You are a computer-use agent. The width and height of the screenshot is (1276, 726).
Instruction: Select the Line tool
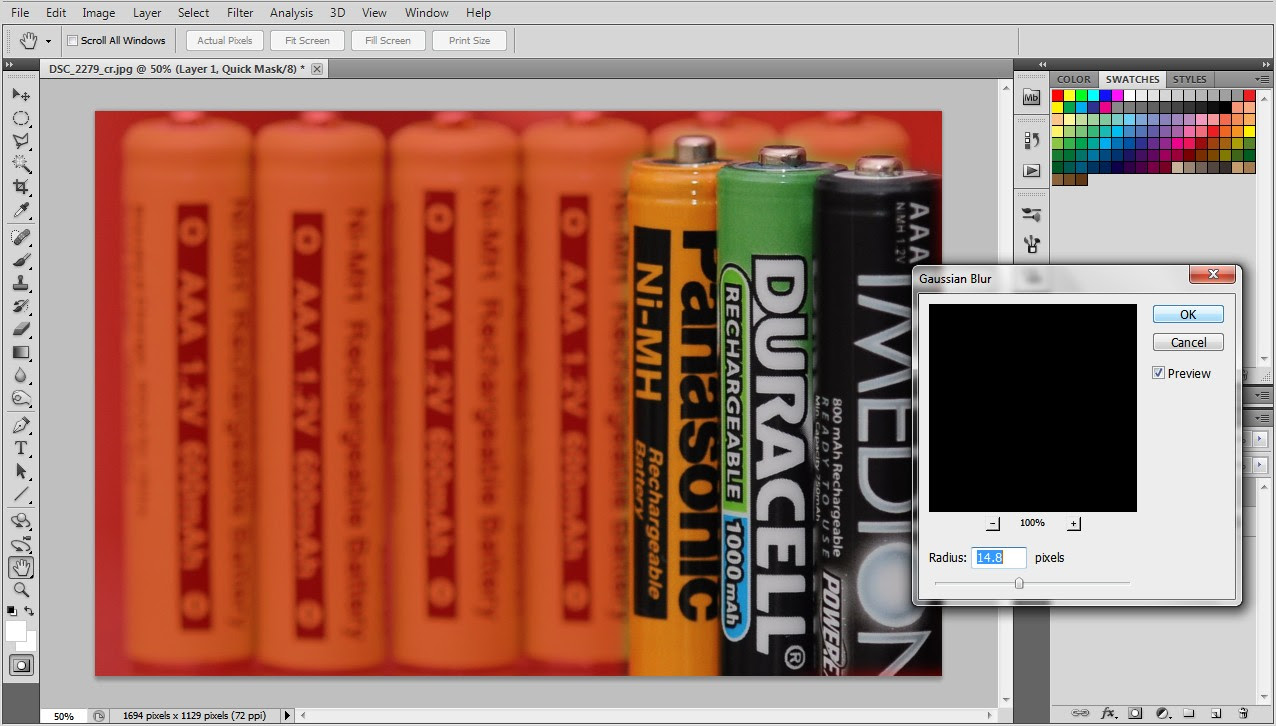[21, 494]
